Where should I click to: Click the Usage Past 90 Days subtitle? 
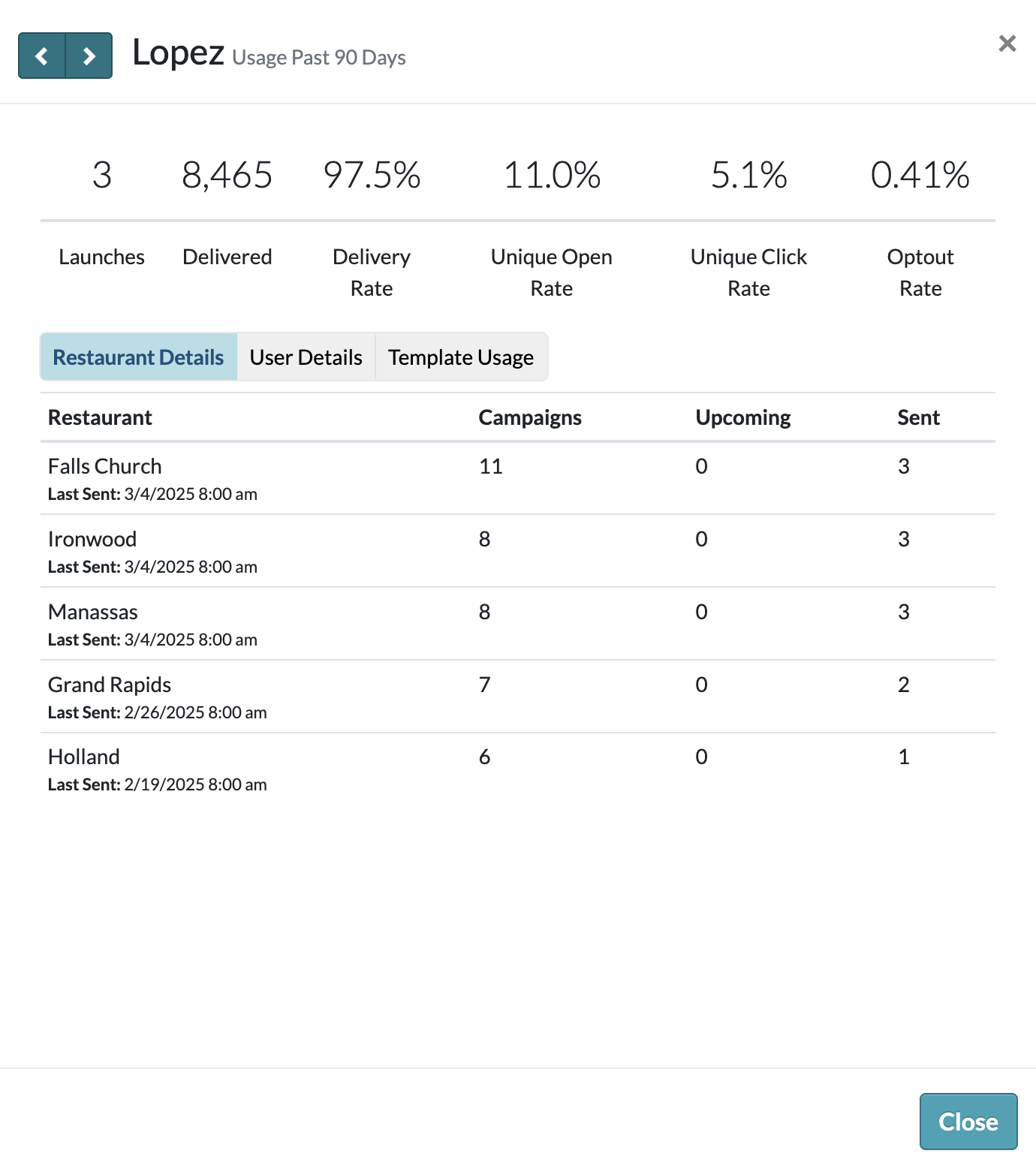[319, 58]
